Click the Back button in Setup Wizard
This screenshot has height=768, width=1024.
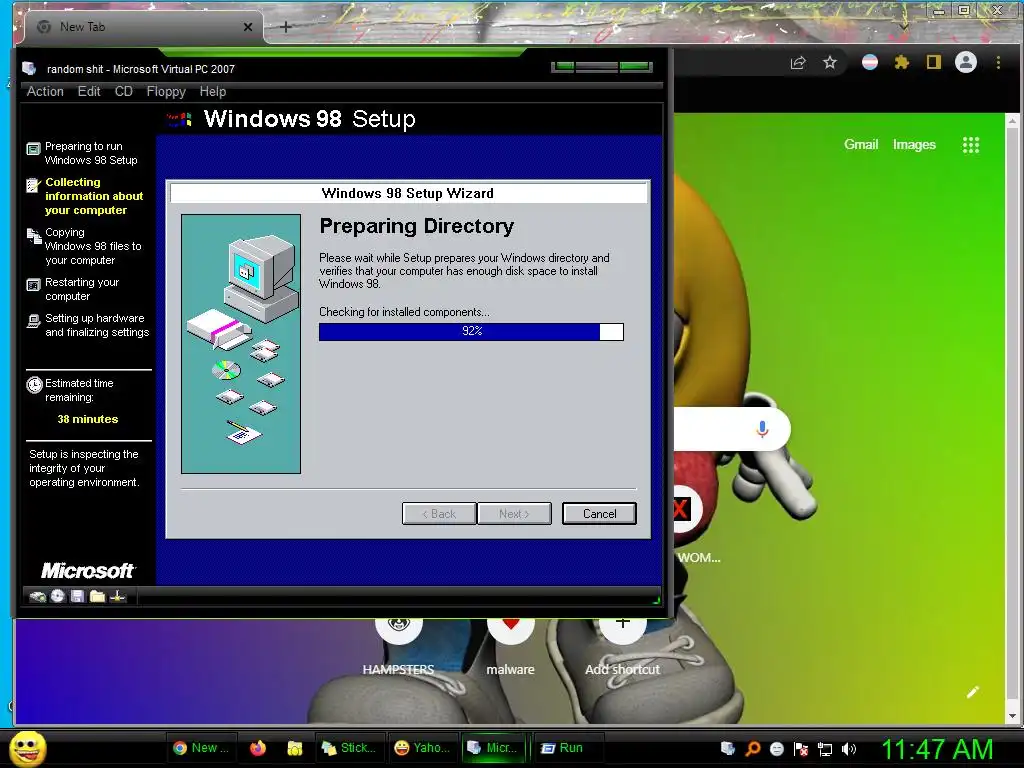(439, 514)
